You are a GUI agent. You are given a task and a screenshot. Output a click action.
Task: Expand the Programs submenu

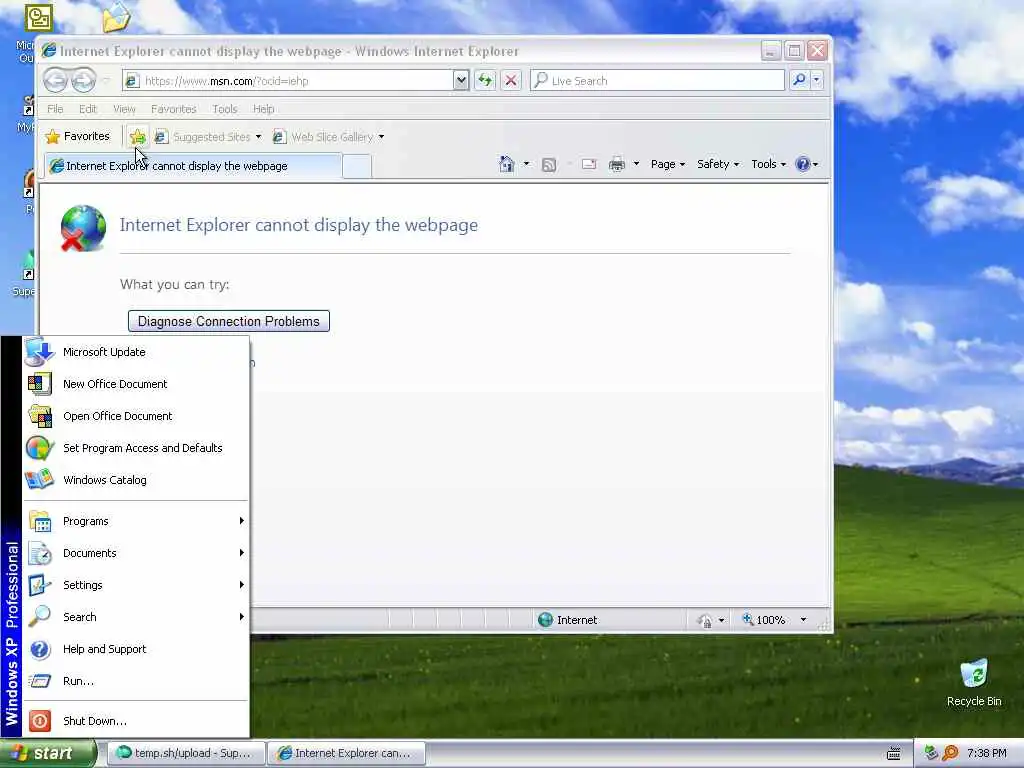click(x=136, y=521)
